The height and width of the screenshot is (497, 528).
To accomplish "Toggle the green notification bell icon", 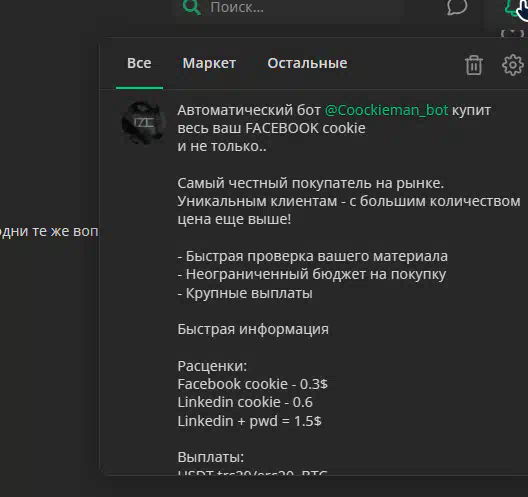I will click(x=514, y=7).
